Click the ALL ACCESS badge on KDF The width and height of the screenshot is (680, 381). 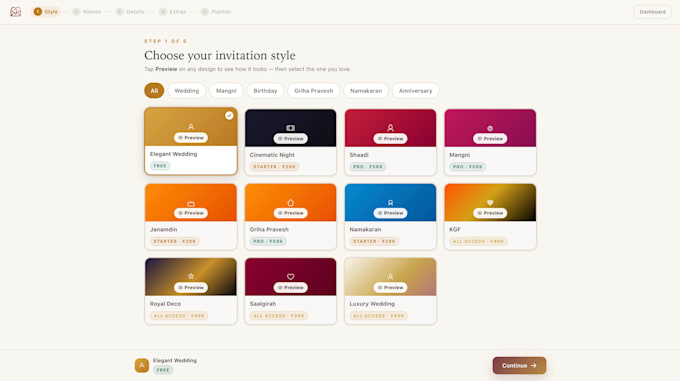coord(478,241)
